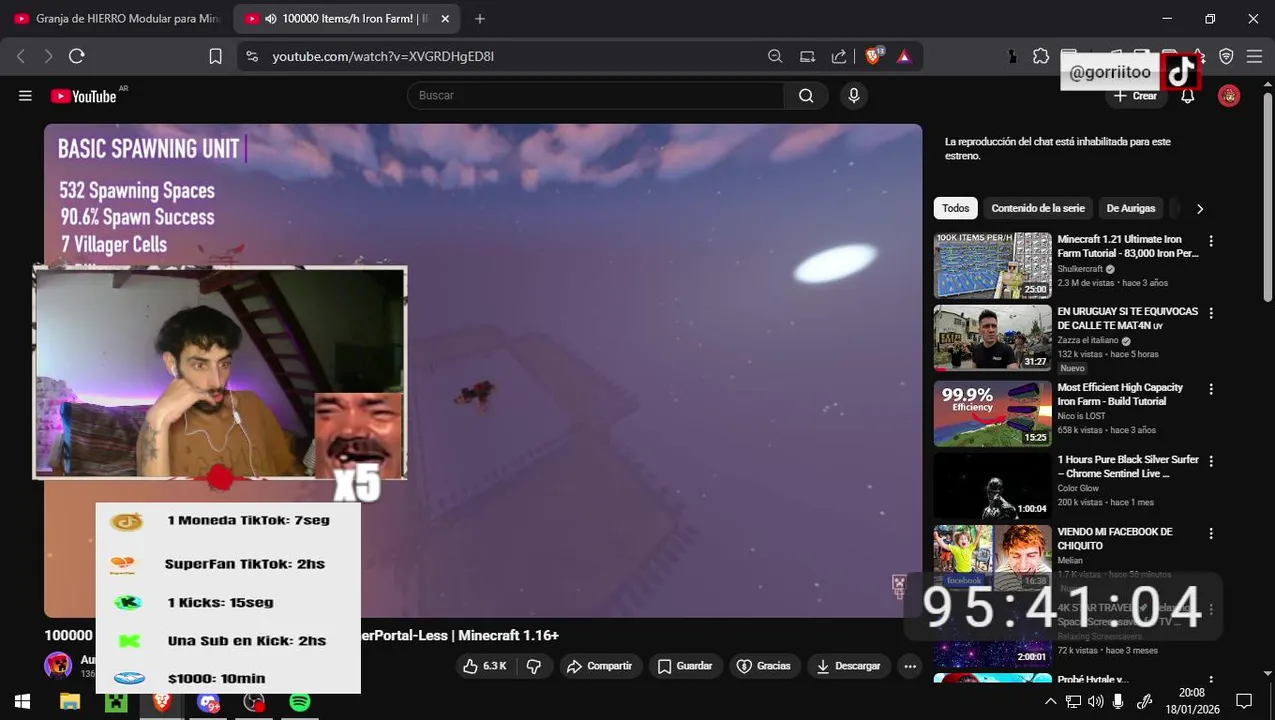This screenshot has width=1275, height=720.
Task: Open Windows notification center icon
Action: tap(1244, 702)
